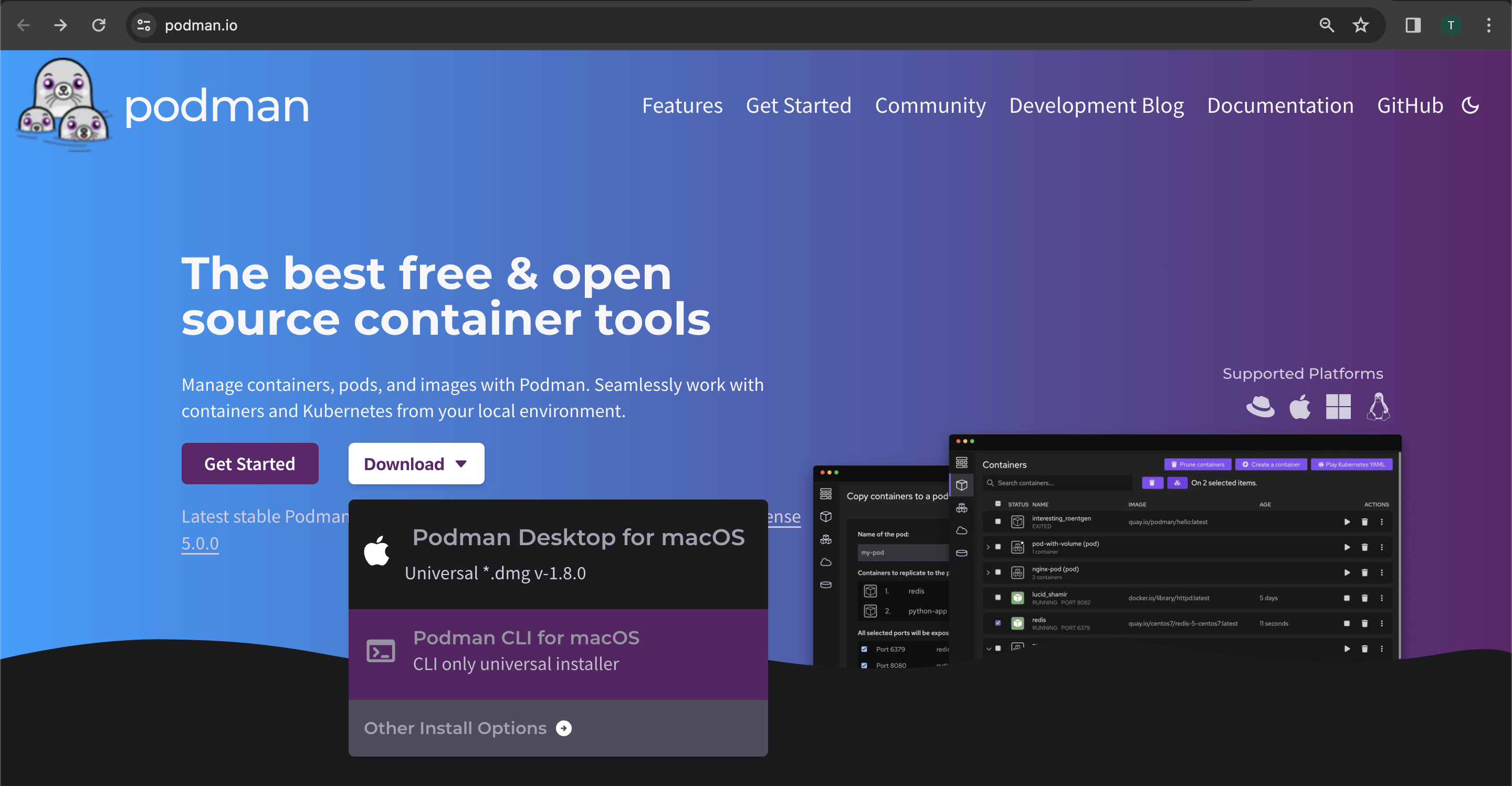Click the purple Get Started button

point(249,463)
